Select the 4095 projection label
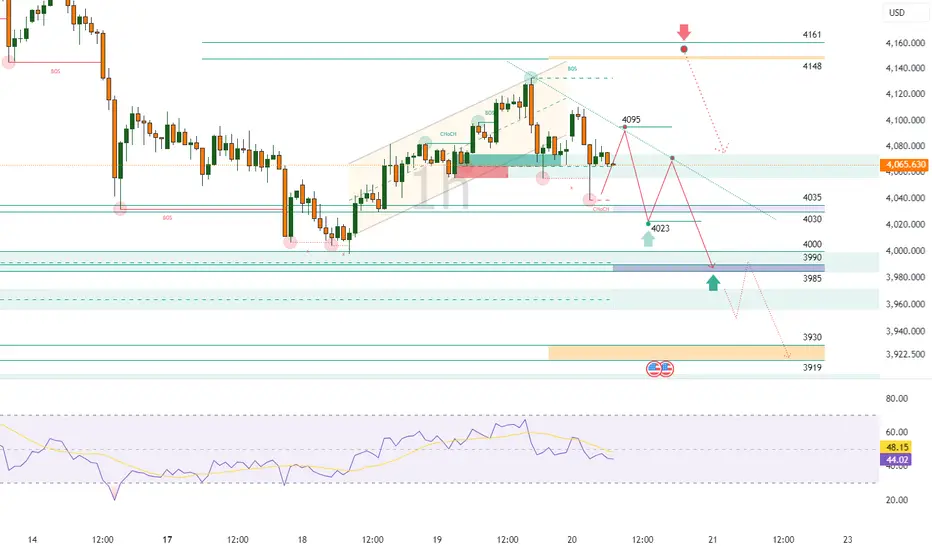 point(631,120)
